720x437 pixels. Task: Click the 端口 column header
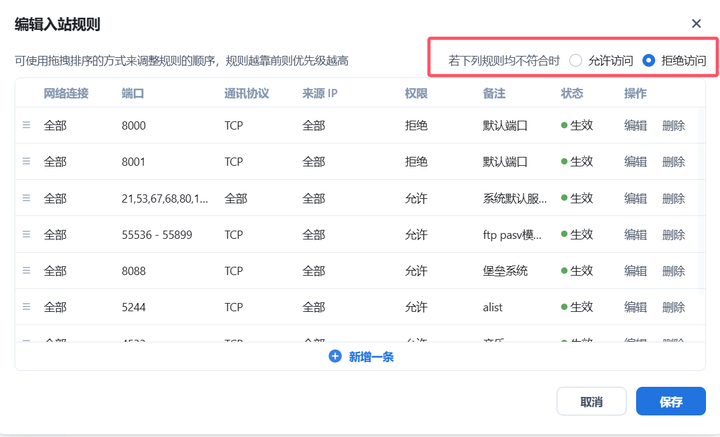click(x=133, y=94)
